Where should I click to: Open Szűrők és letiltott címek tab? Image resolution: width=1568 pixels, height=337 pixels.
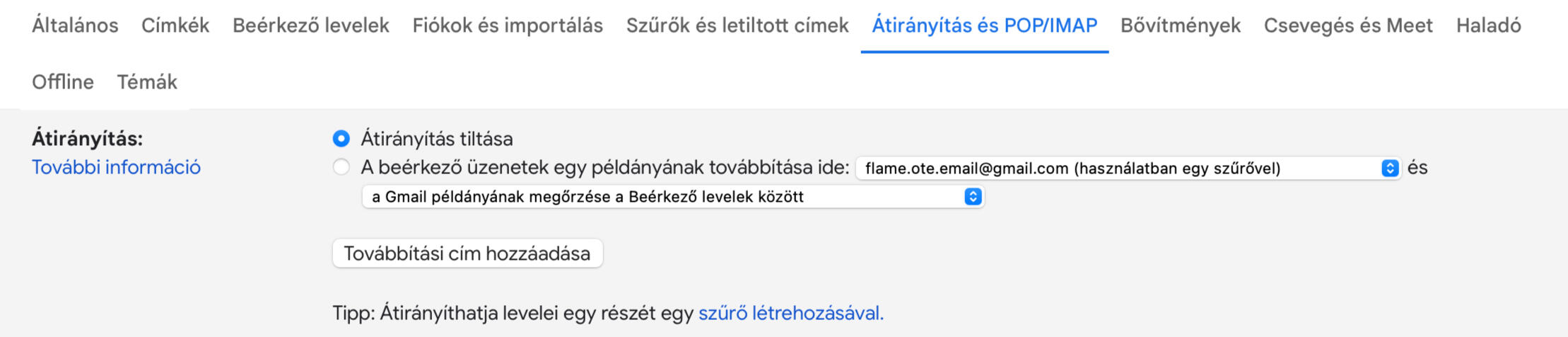(737, 25)
